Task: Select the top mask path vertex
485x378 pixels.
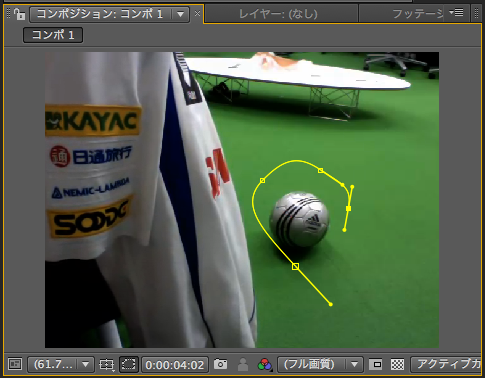Action: tap(320, 170)
